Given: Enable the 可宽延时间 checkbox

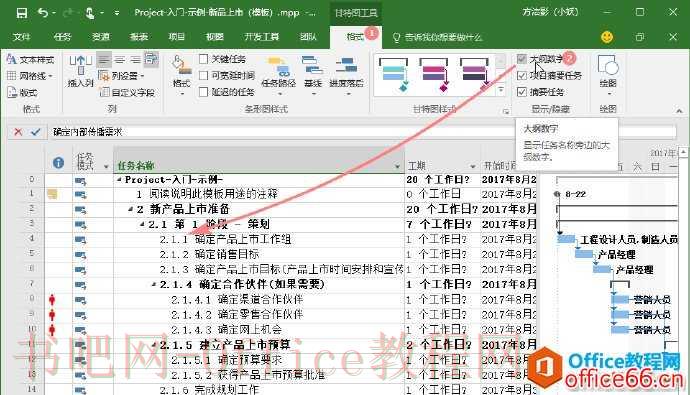Looking at the screenshot, I should pos(203,76).
